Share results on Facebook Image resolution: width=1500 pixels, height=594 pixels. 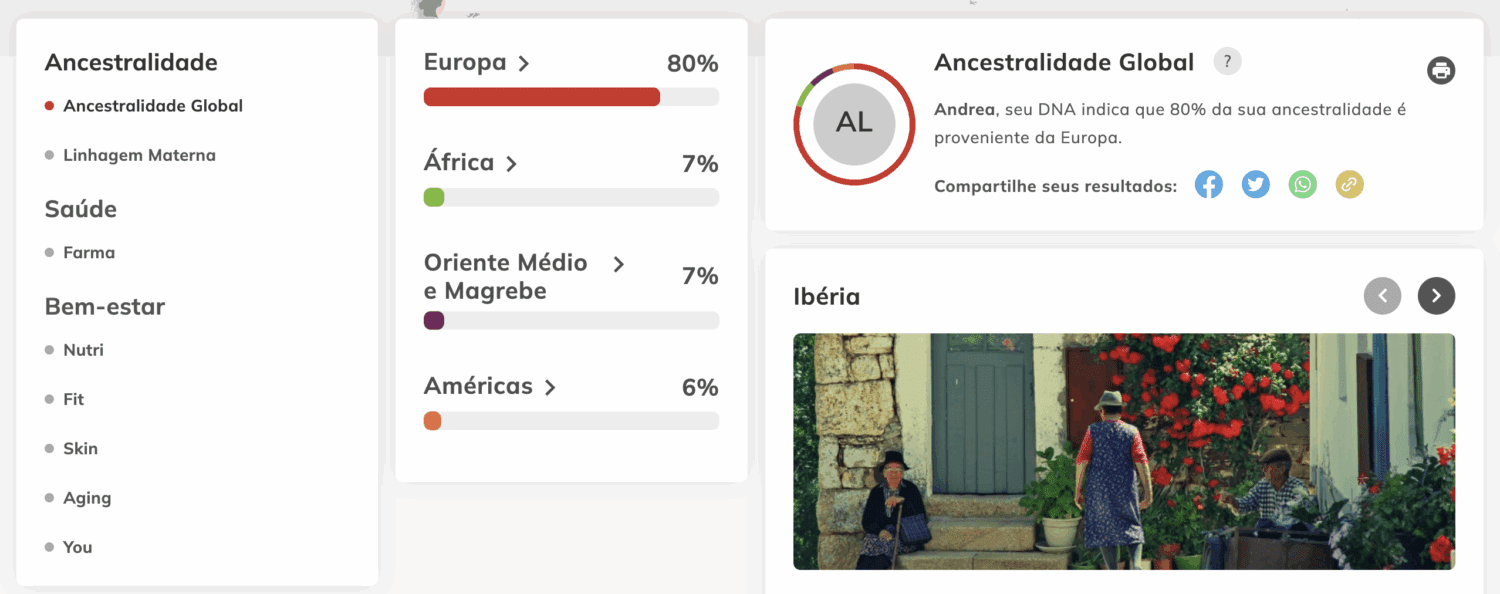1209,185
